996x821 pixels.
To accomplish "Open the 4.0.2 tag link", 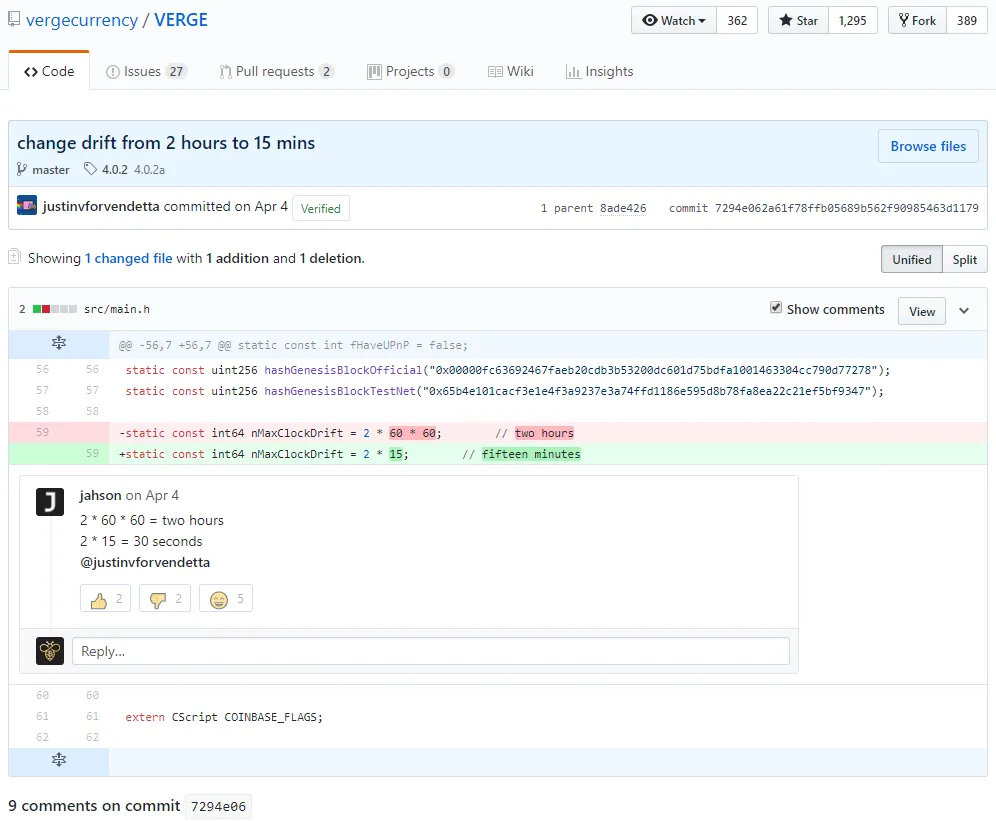I will (x=114, y=170).
